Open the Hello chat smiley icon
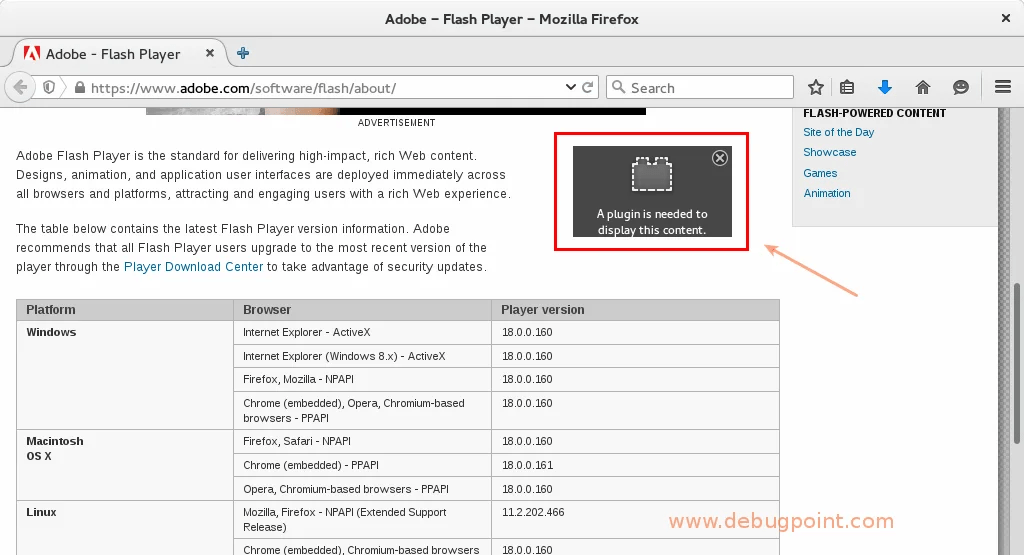1024x555 pixels. click(x=961, y=87)
